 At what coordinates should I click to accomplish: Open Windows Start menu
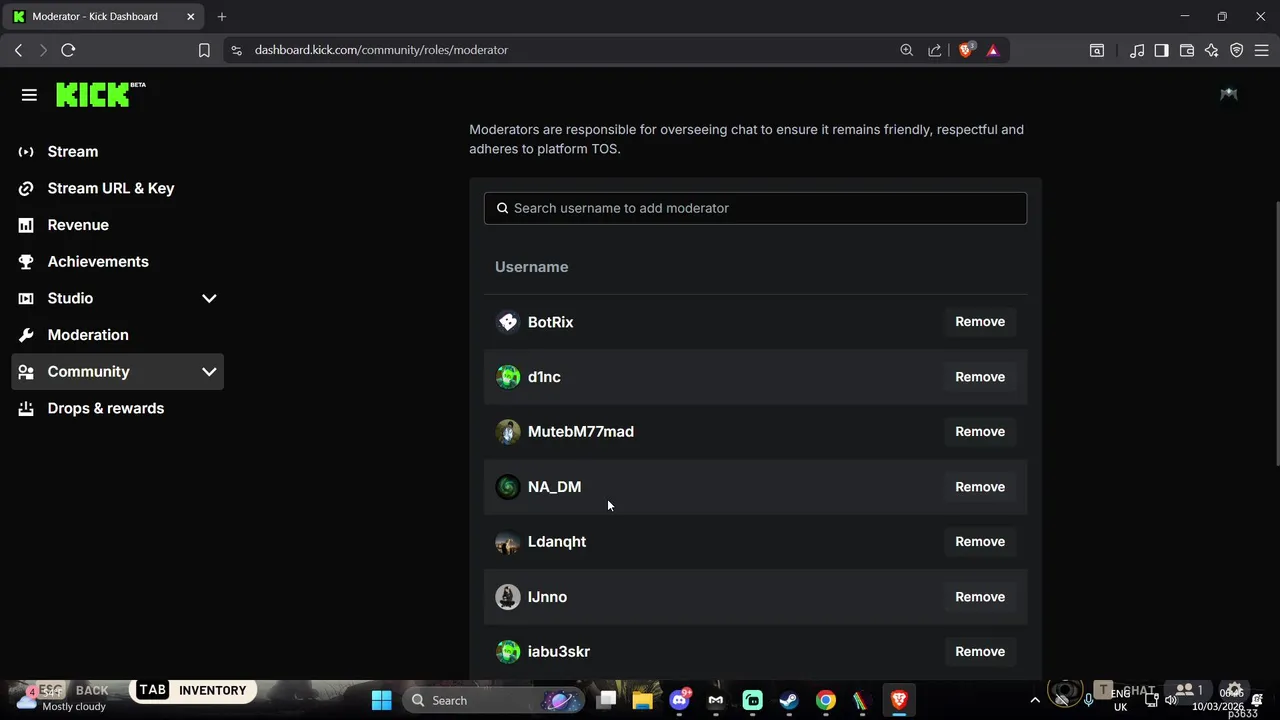pyautogui.click(x=382, y=700)
